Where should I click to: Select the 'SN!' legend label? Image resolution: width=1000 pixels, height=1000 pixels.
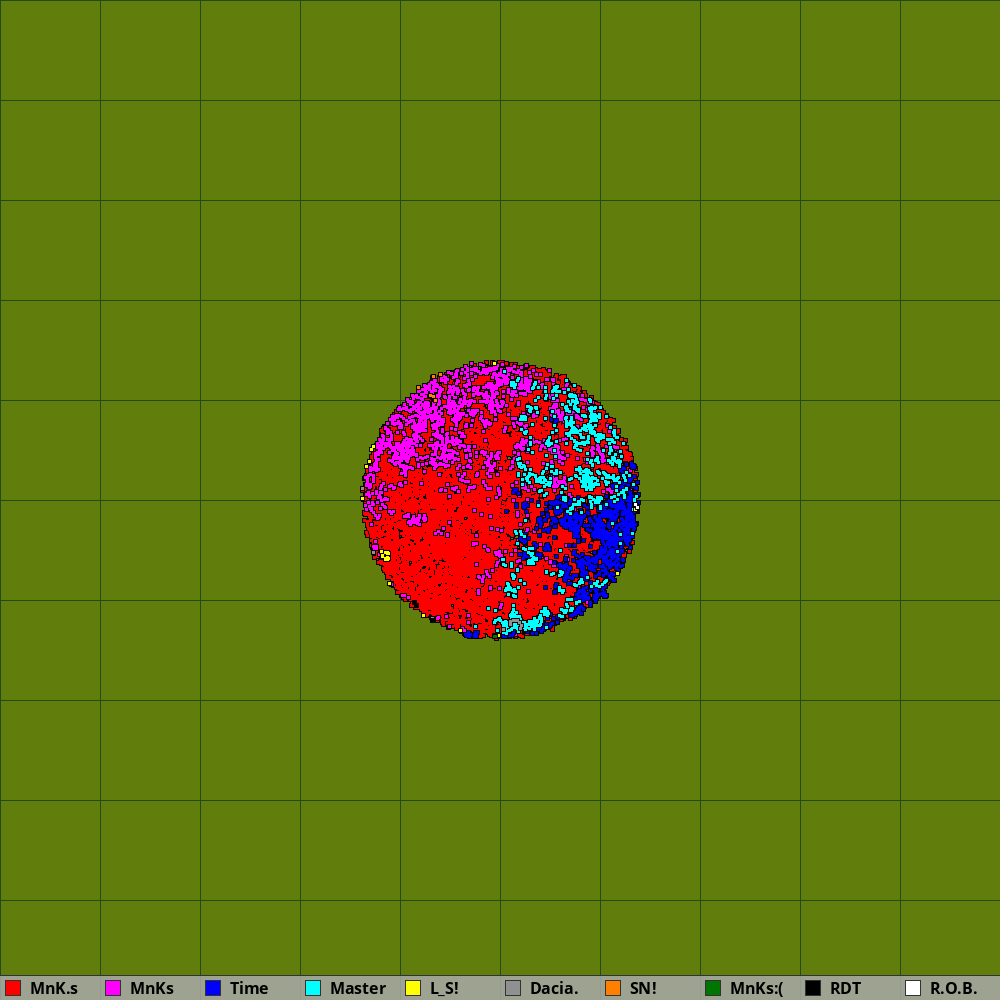[643, 989]
